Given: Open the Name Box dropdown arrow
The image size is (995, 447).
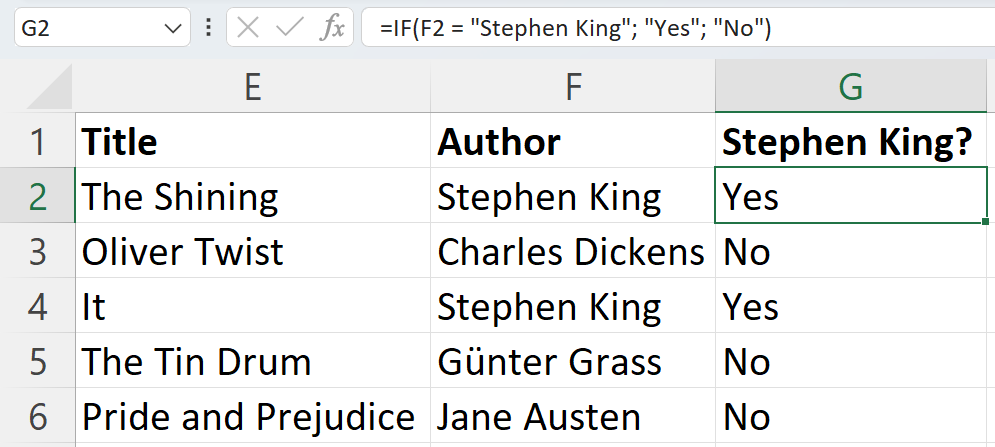Looking at the screenshot, I should click(173, 29).
